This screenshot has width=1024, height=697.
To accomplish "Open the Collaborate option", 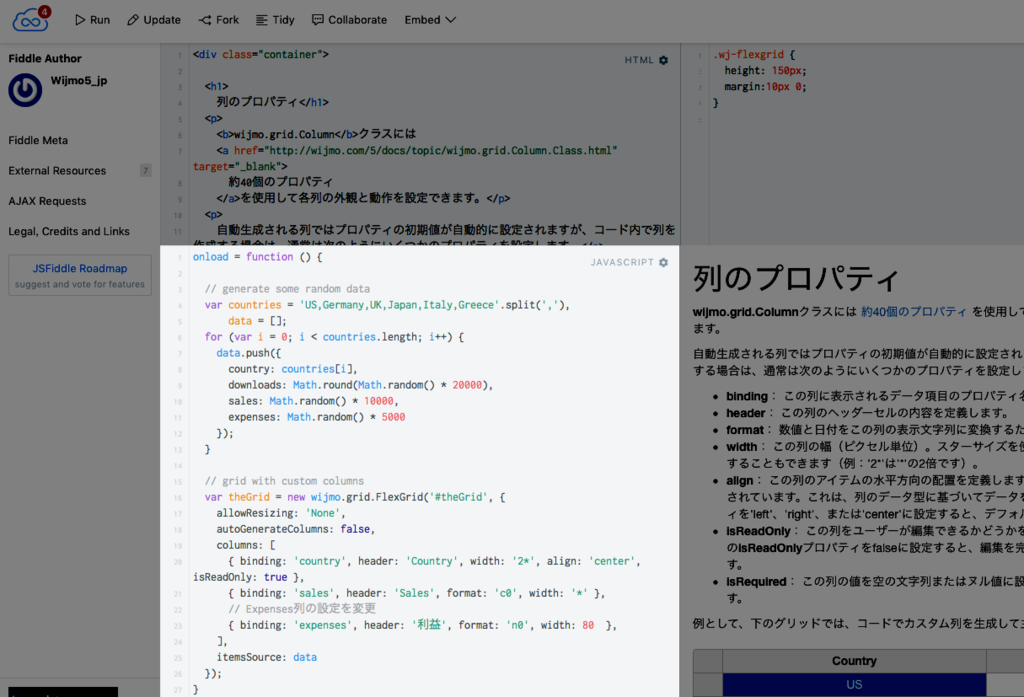I will tap(349, 20).
